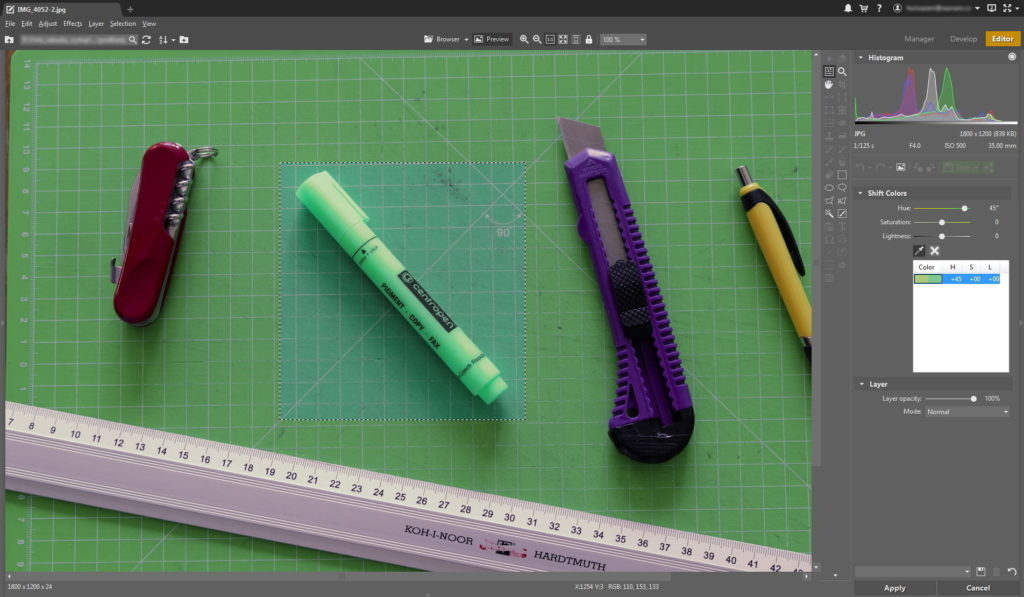Collapse the Shift Colors panel
This screenshot has width=1024, height=597.
pos(860,193)
